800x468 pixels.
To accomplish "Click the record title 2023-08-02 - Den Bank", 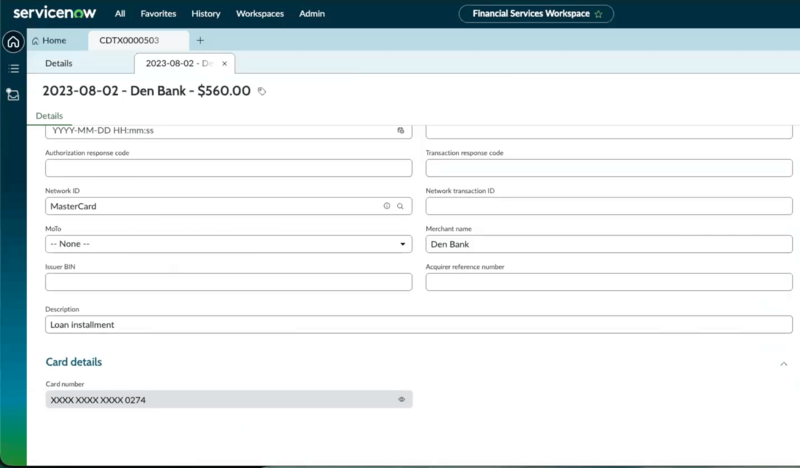I will [x=146, y=91].
